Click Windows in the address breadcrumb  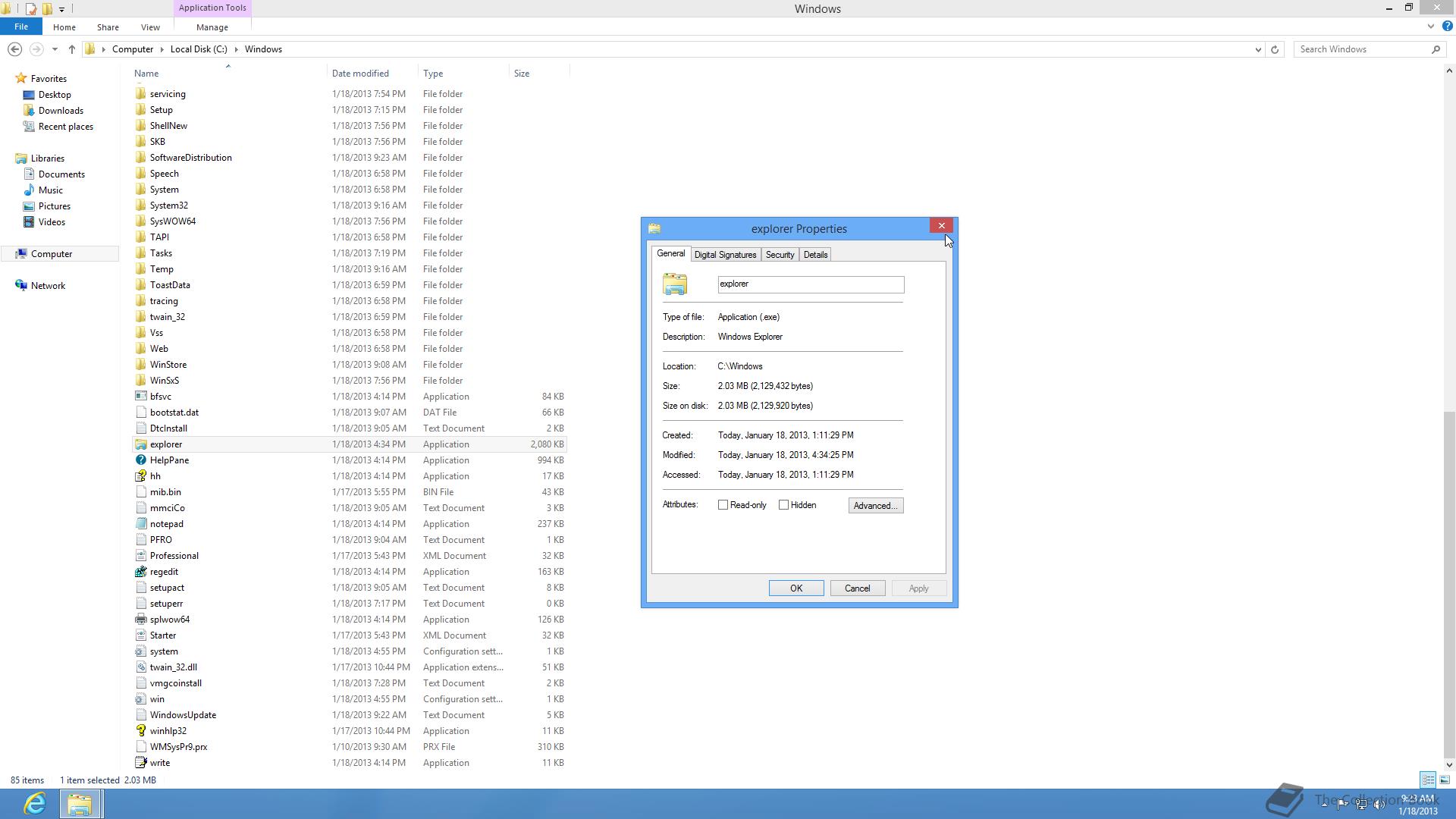pyautogui.click(x=263, y=49)
